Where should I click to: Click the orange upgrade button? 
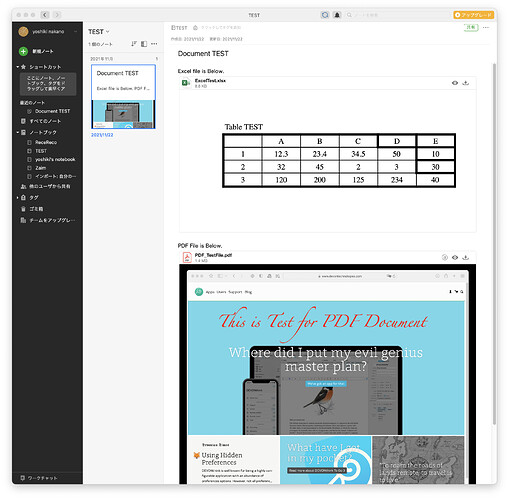pos(473,15)
